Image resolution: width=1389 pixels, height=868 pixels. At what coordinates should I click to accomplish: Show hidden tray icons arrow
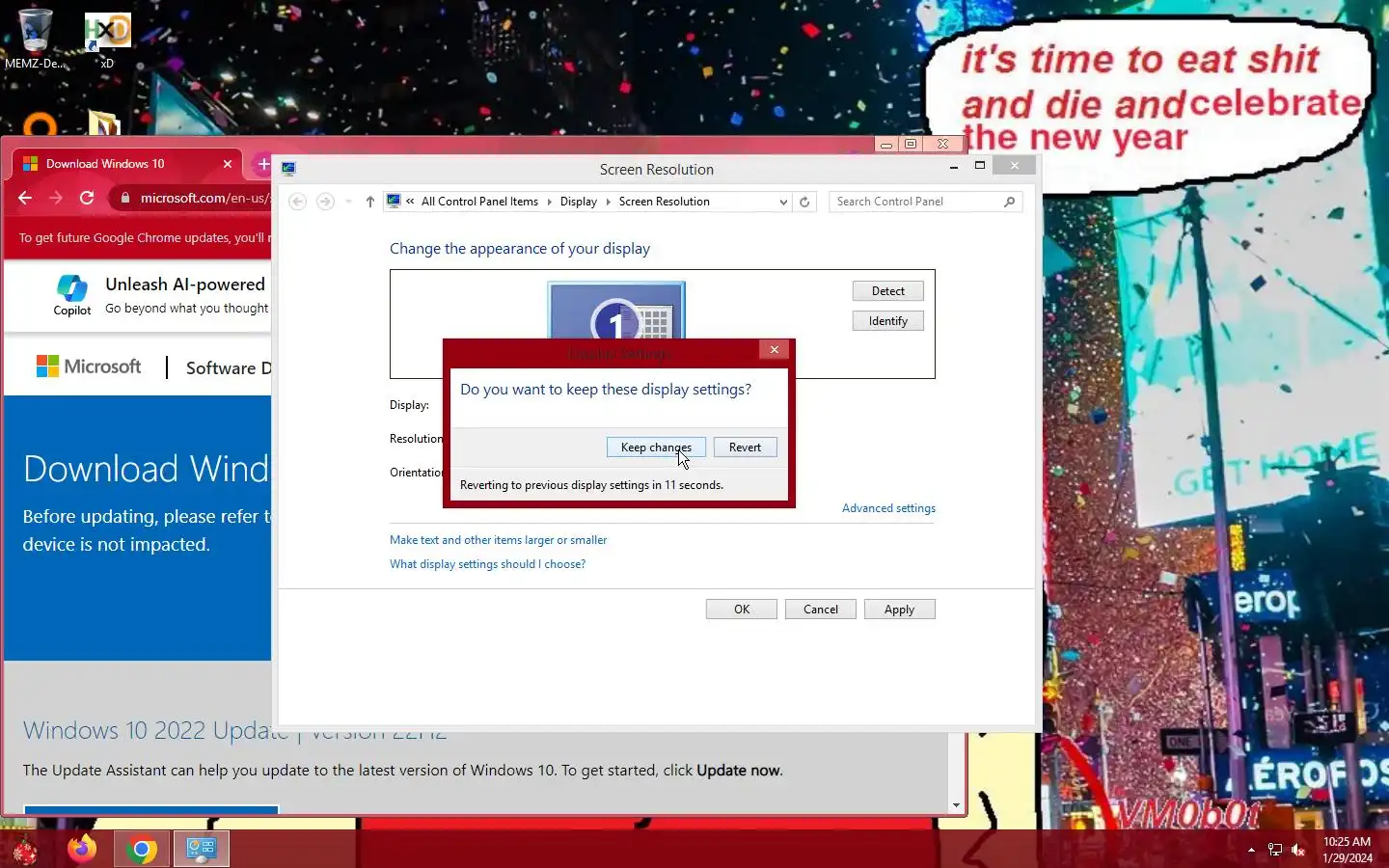[1251, 850]
